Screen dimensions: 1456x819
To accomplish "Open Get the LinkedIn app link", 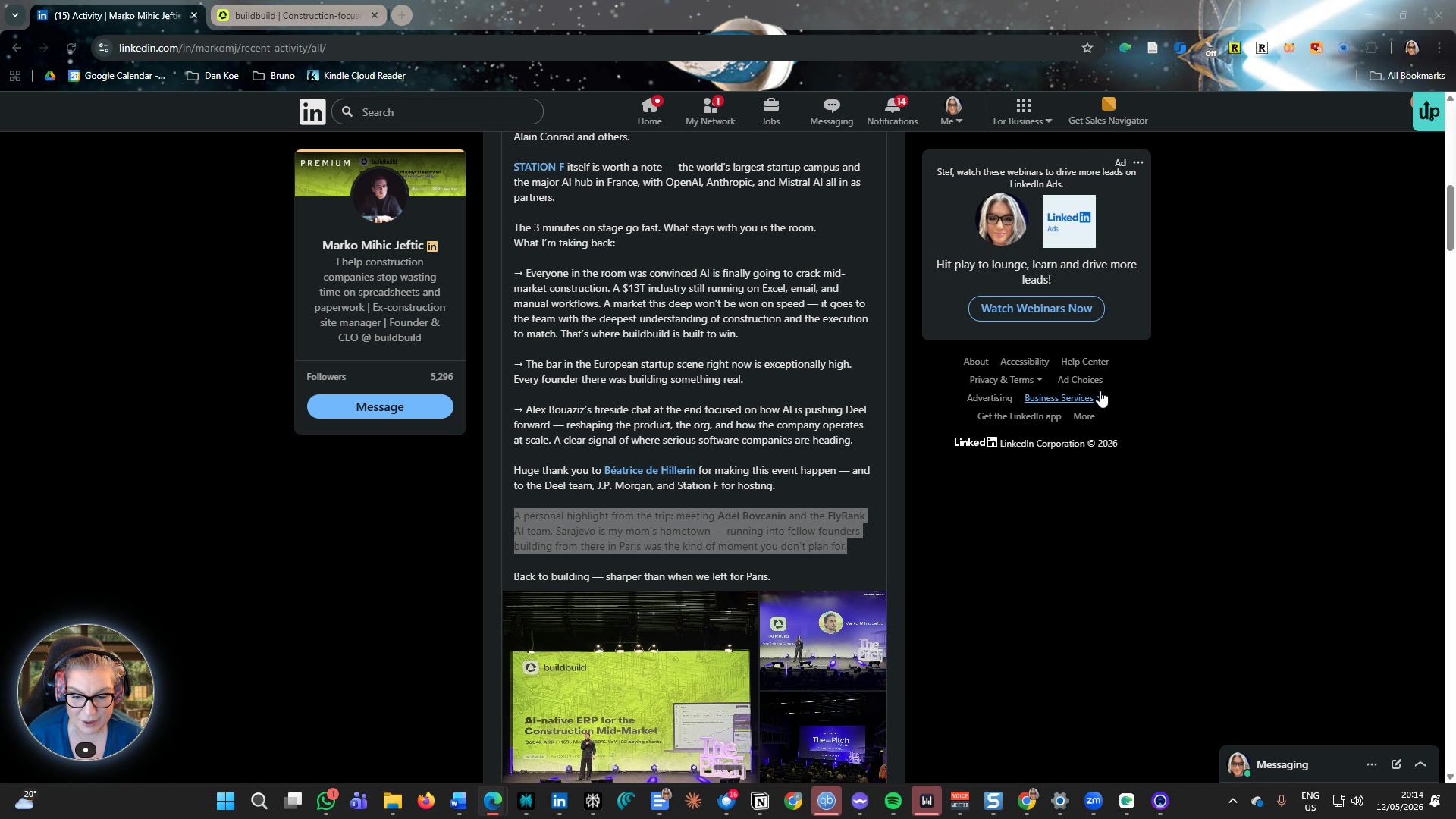I will [1018, 416].
